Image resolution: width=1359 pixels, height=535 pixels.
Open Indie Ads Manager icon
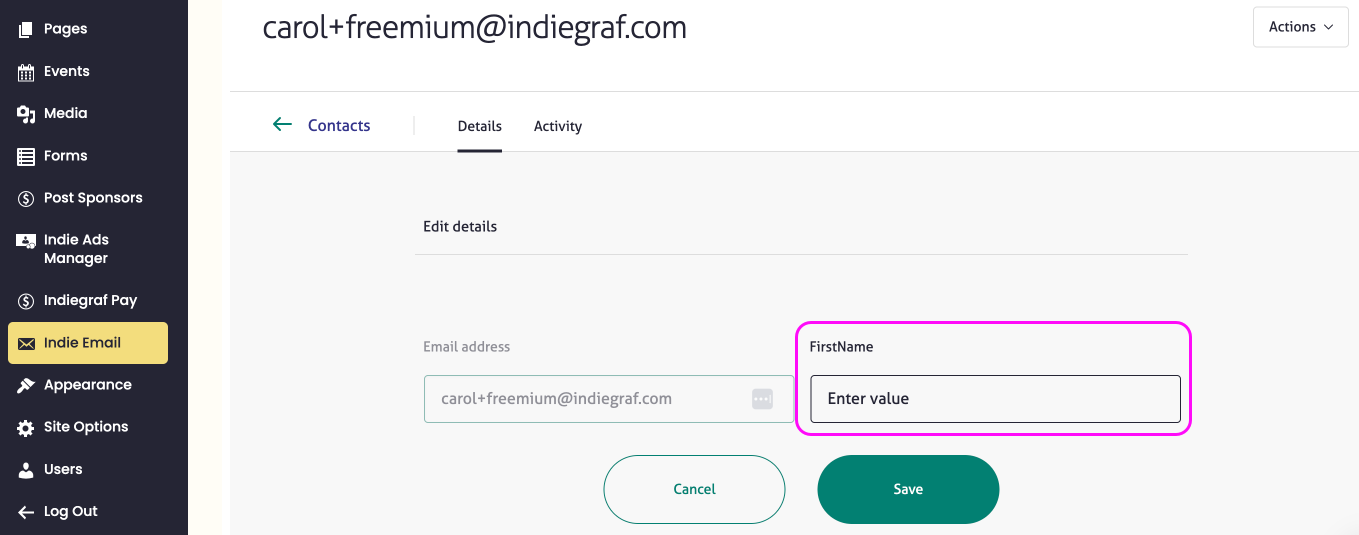26,241
